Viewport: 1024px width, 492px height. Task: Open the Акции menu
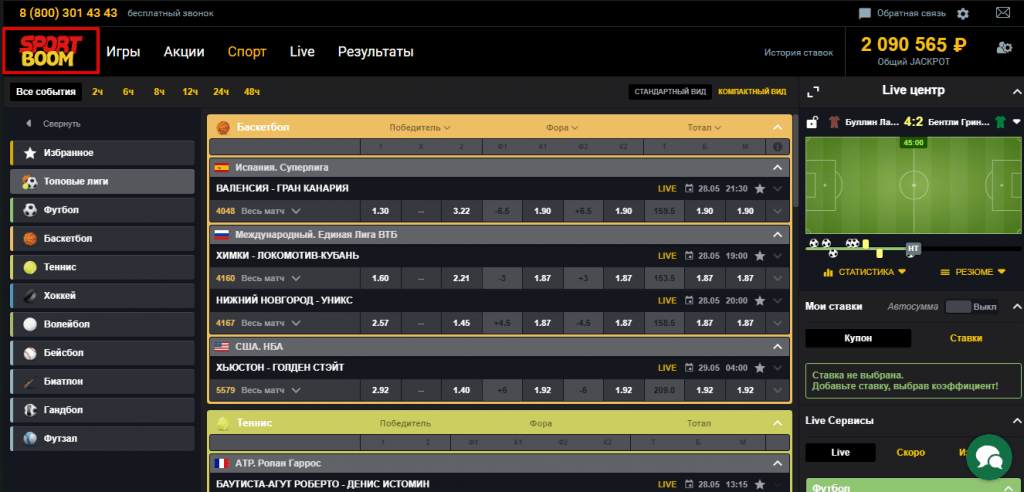[184, 52]
